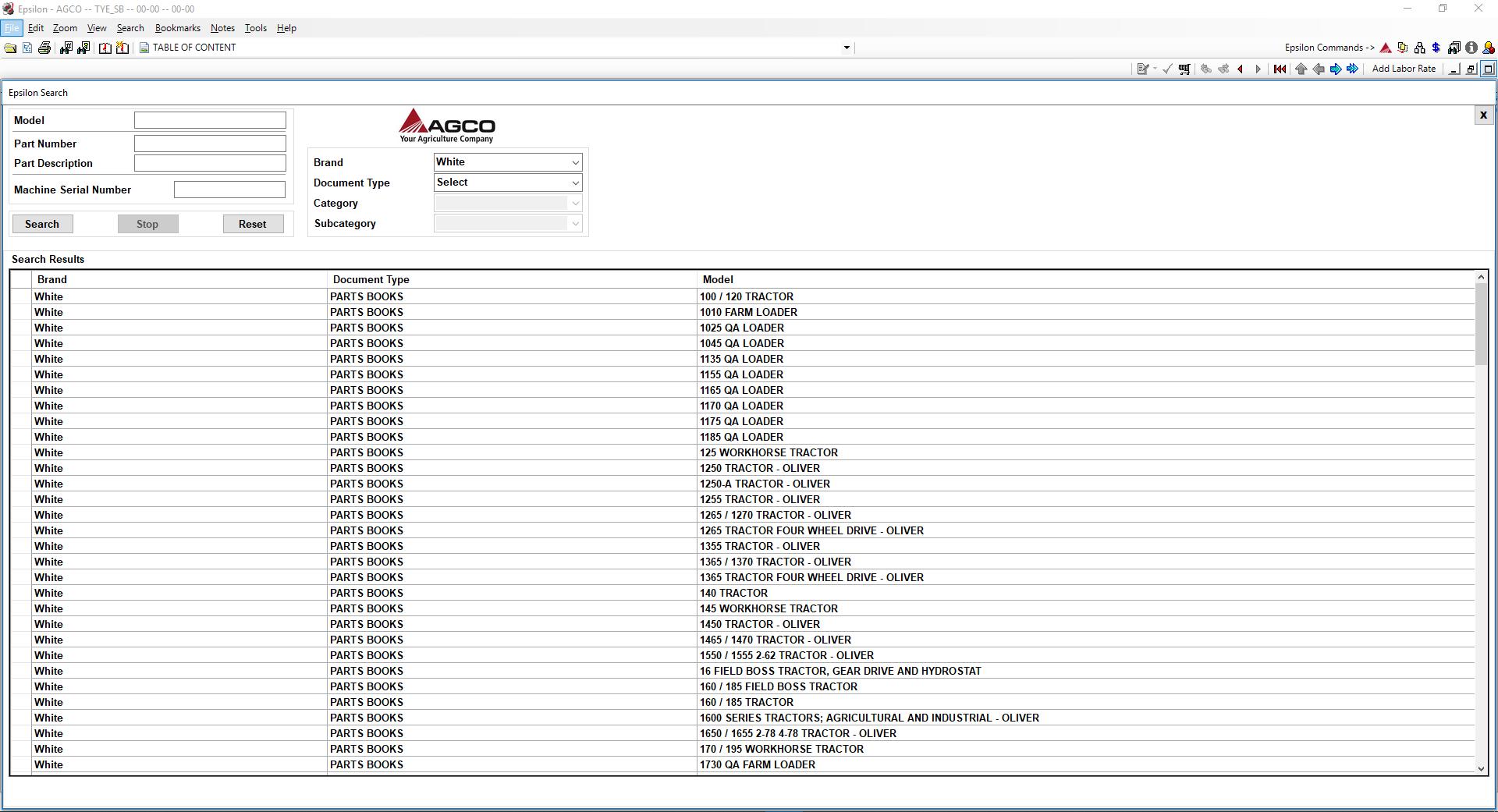Select the 140 TRACTOR row
Image resolution: width=1498 pixels, height=812 pixels.
(742, 593)
